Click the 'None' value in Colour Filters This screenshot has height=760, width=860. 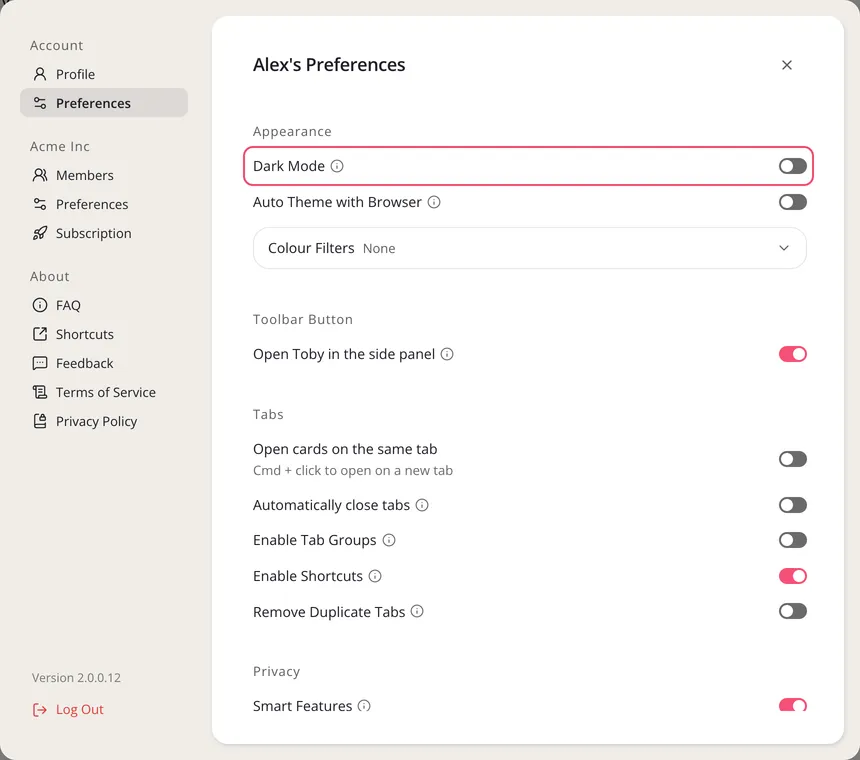click(x=379, y=248)
